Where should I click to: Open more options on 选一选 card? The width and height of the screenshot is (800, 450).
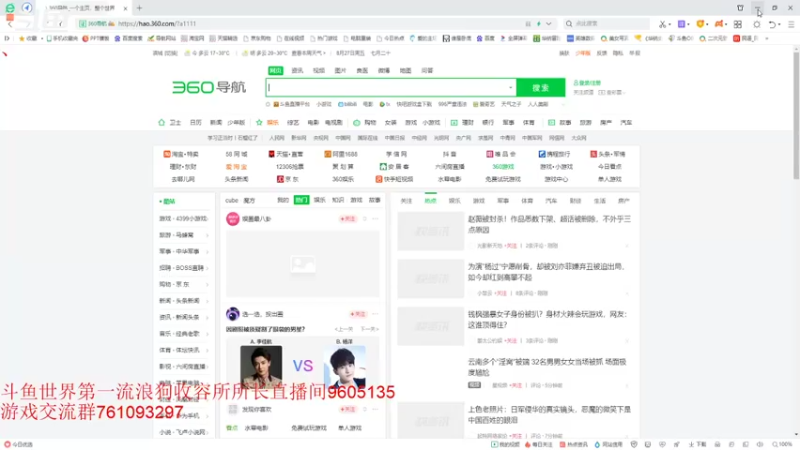pos(376,314)
